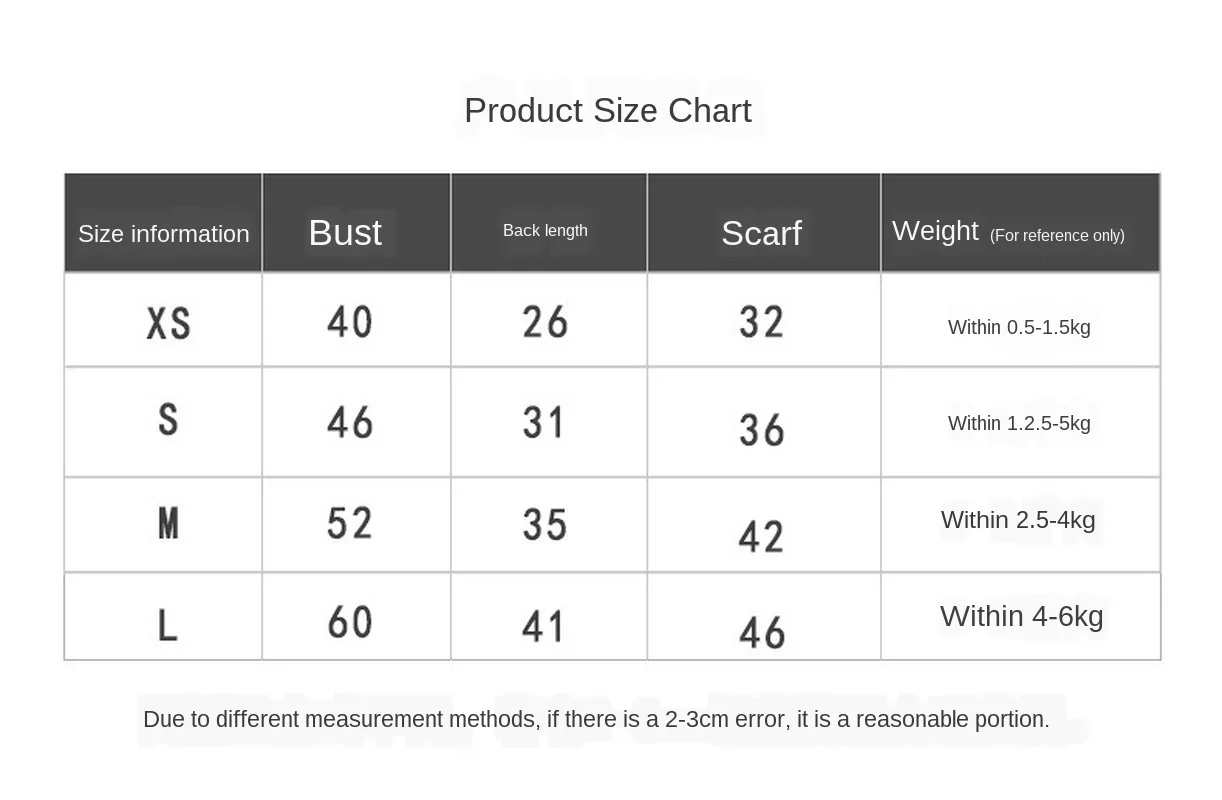Click scarf value 42 in M row
The image size is (1222, 800).
tap(761, 537)
